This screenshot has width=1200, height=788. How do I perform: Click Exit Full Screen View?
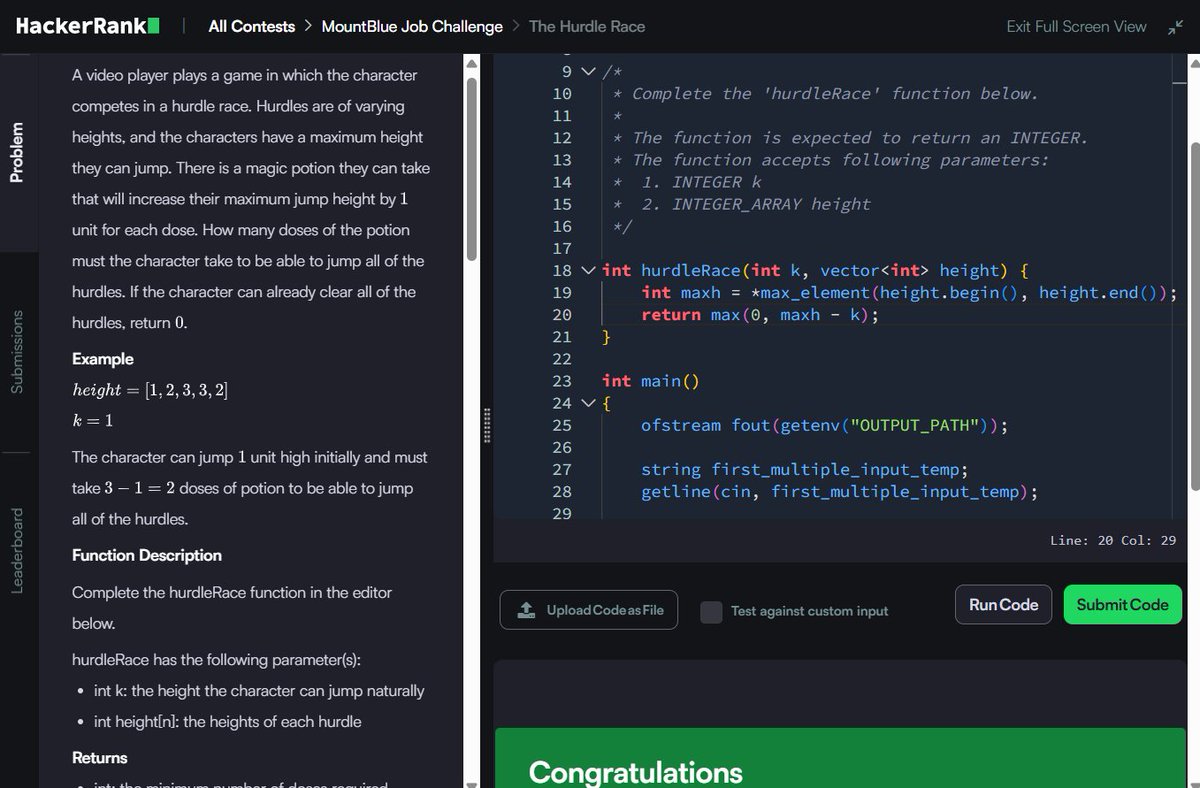(1076, 26)
